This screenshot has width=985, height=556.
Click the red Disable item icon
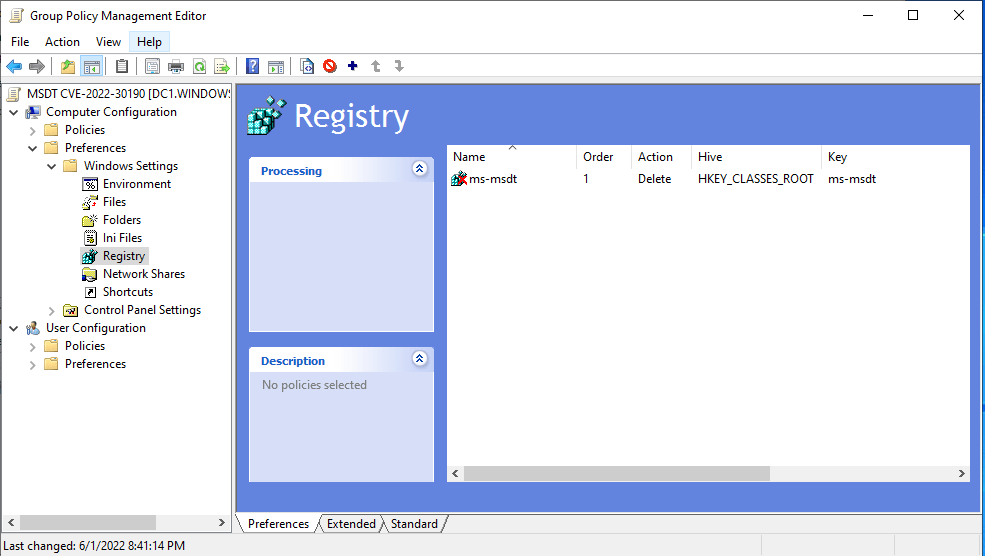[330, 67]
